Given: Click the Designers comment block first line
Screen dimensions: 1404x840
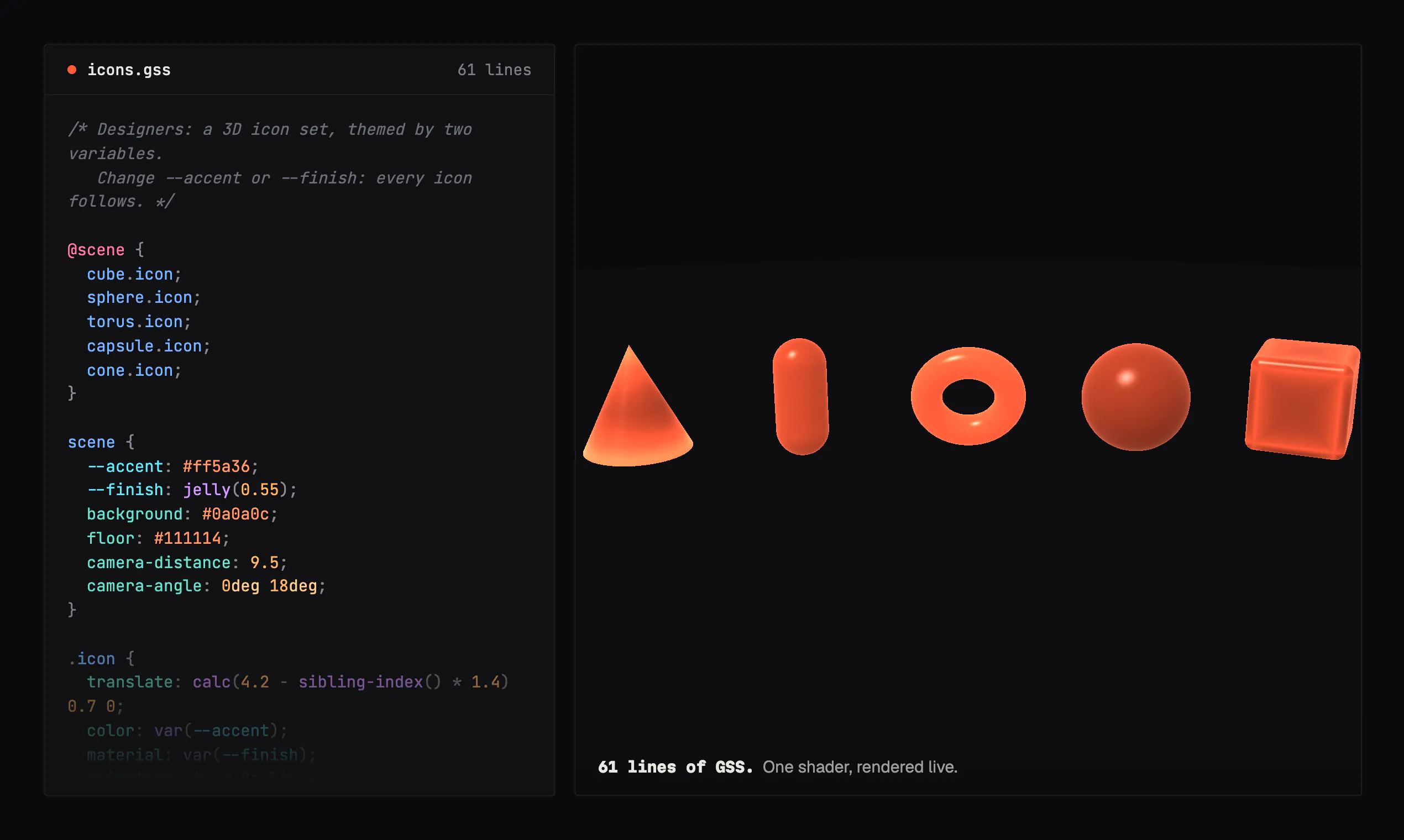Looking at the screenshot, I should pyautogui.click(x=270, y=130).
